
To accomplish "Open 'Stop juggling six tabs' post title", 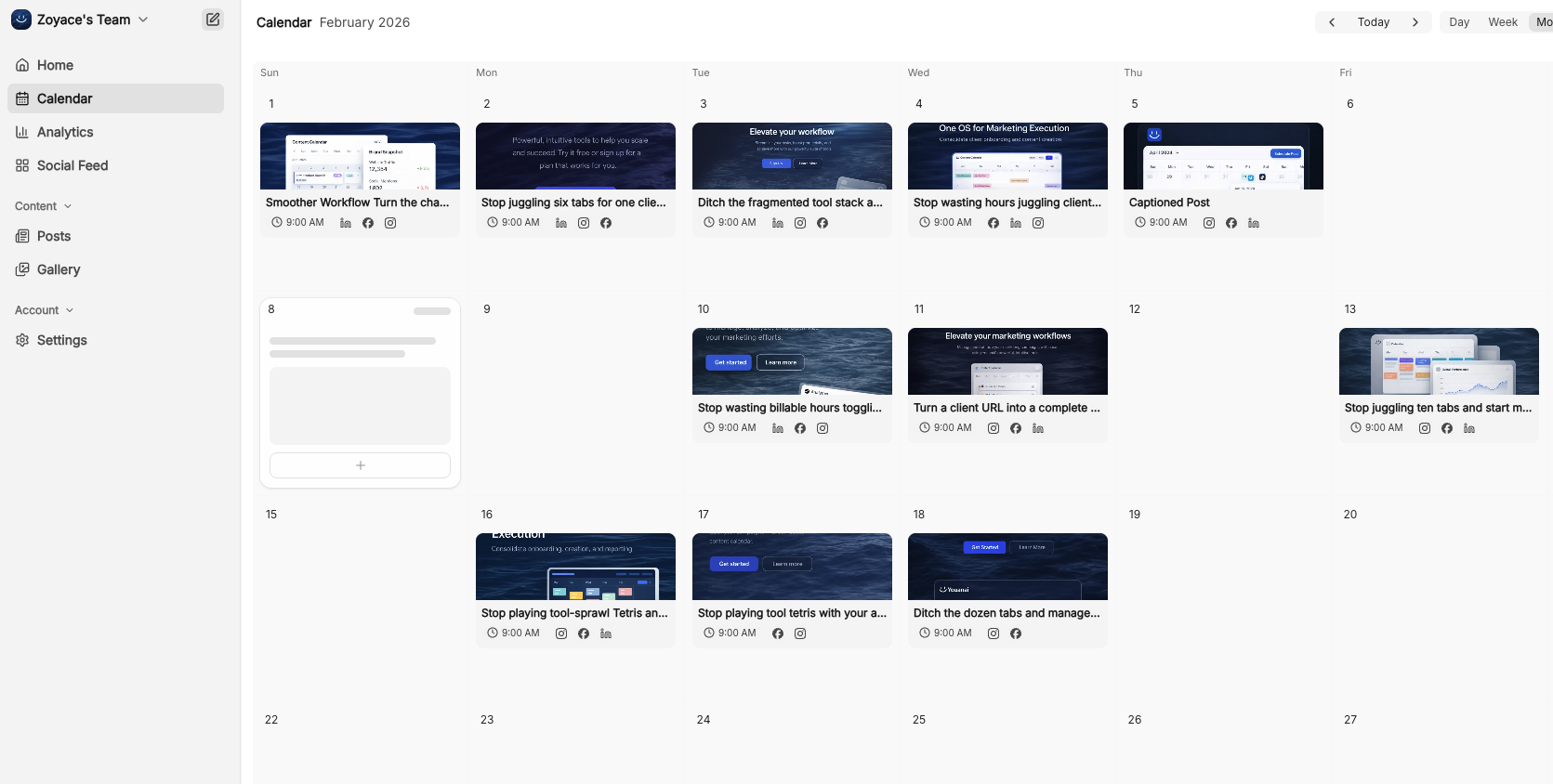I will (x=573, y=203).
